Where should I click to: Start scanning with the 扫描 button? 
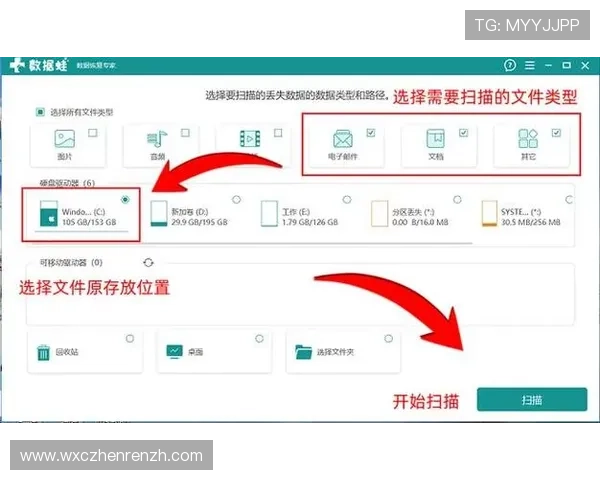click(532, 400)
